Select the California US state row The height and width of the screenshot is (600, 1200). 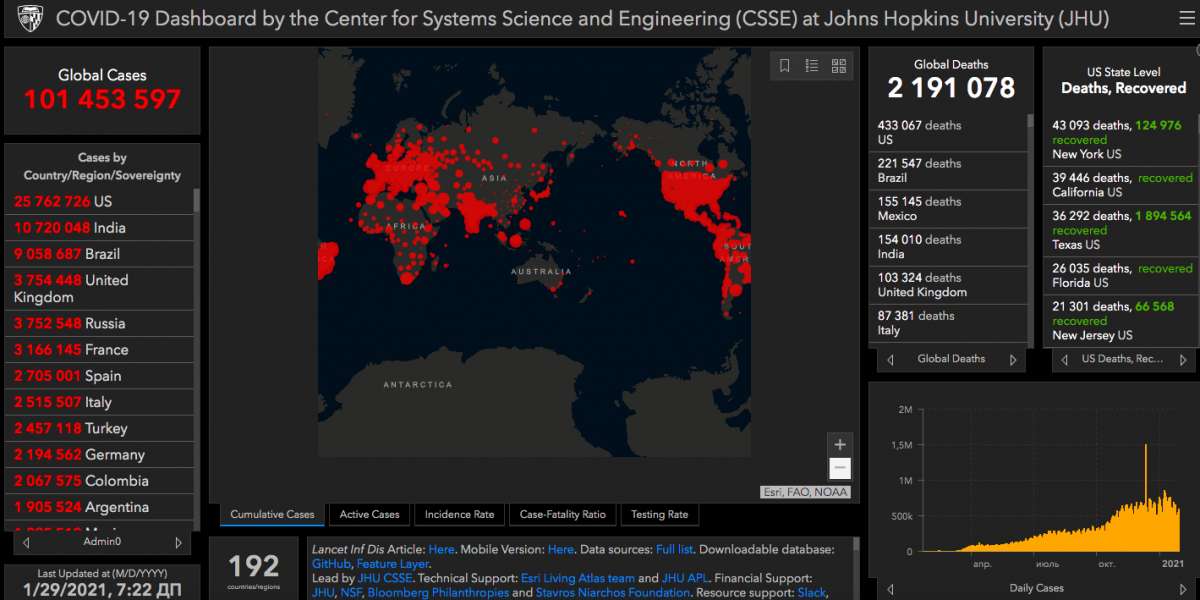[1120, 185]
